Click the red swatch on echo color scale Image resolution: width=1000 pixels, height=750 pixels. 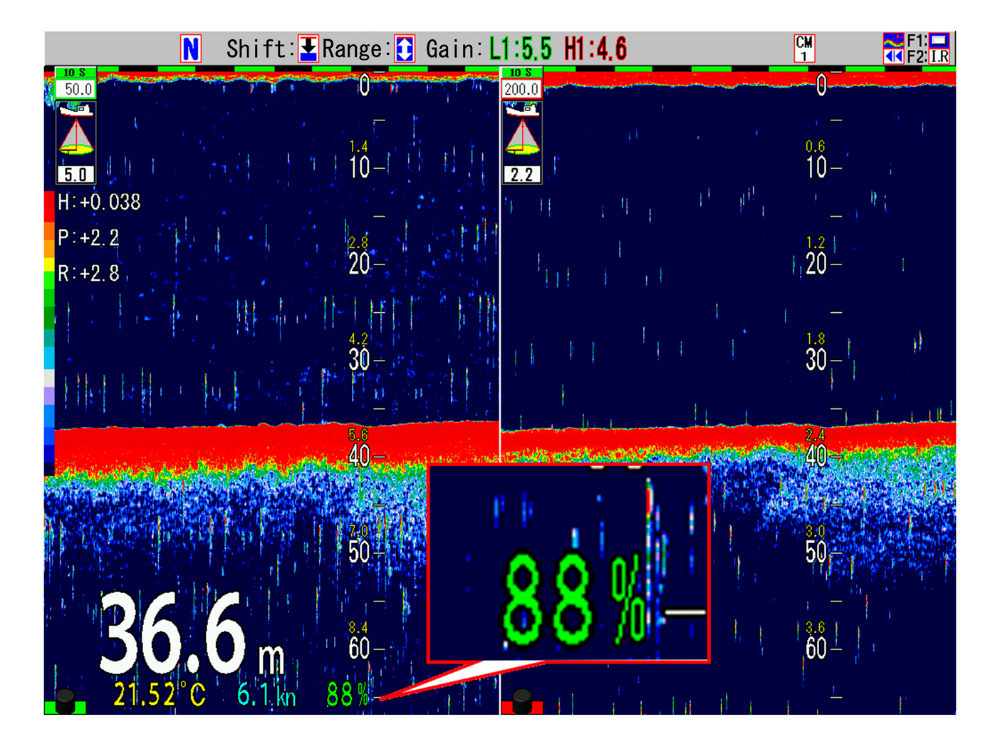point(49,205)
